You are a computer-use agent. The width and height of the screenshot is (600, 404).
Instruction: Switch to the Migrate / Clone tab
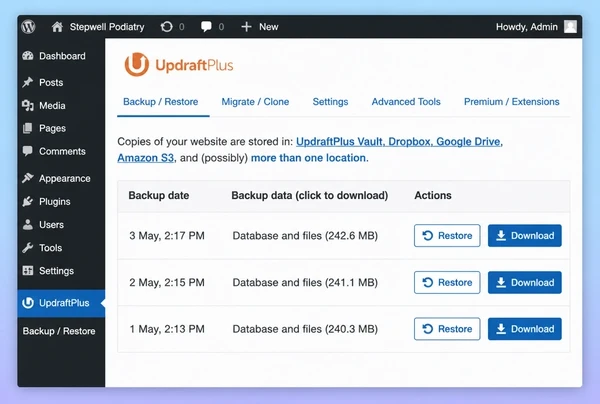click(x=255, y=102)
